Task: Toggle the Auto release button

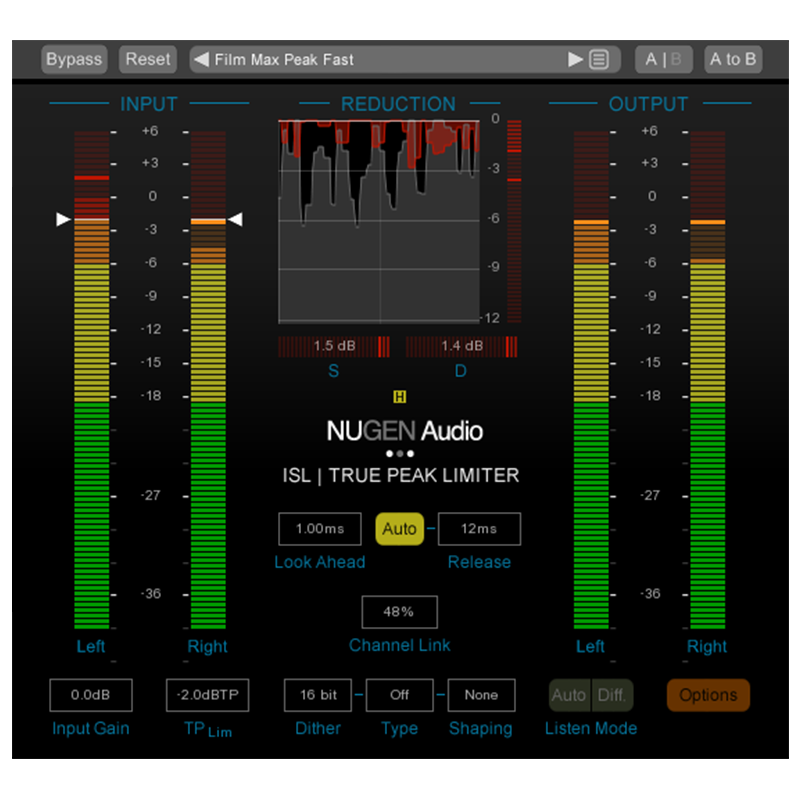Action: [399, 529]
